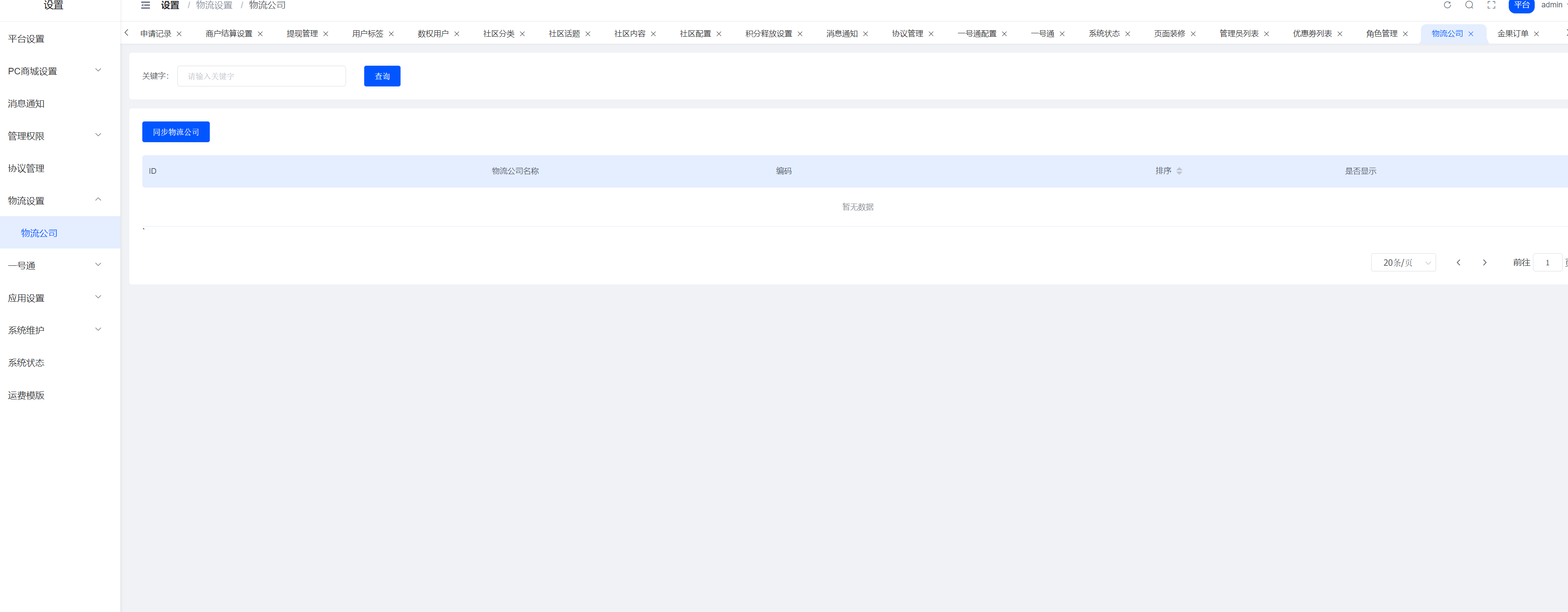The width and height of the screenshot is (1568, 612).
Task: Go to previous page arrow in pagination
Action: (1458, 263)
